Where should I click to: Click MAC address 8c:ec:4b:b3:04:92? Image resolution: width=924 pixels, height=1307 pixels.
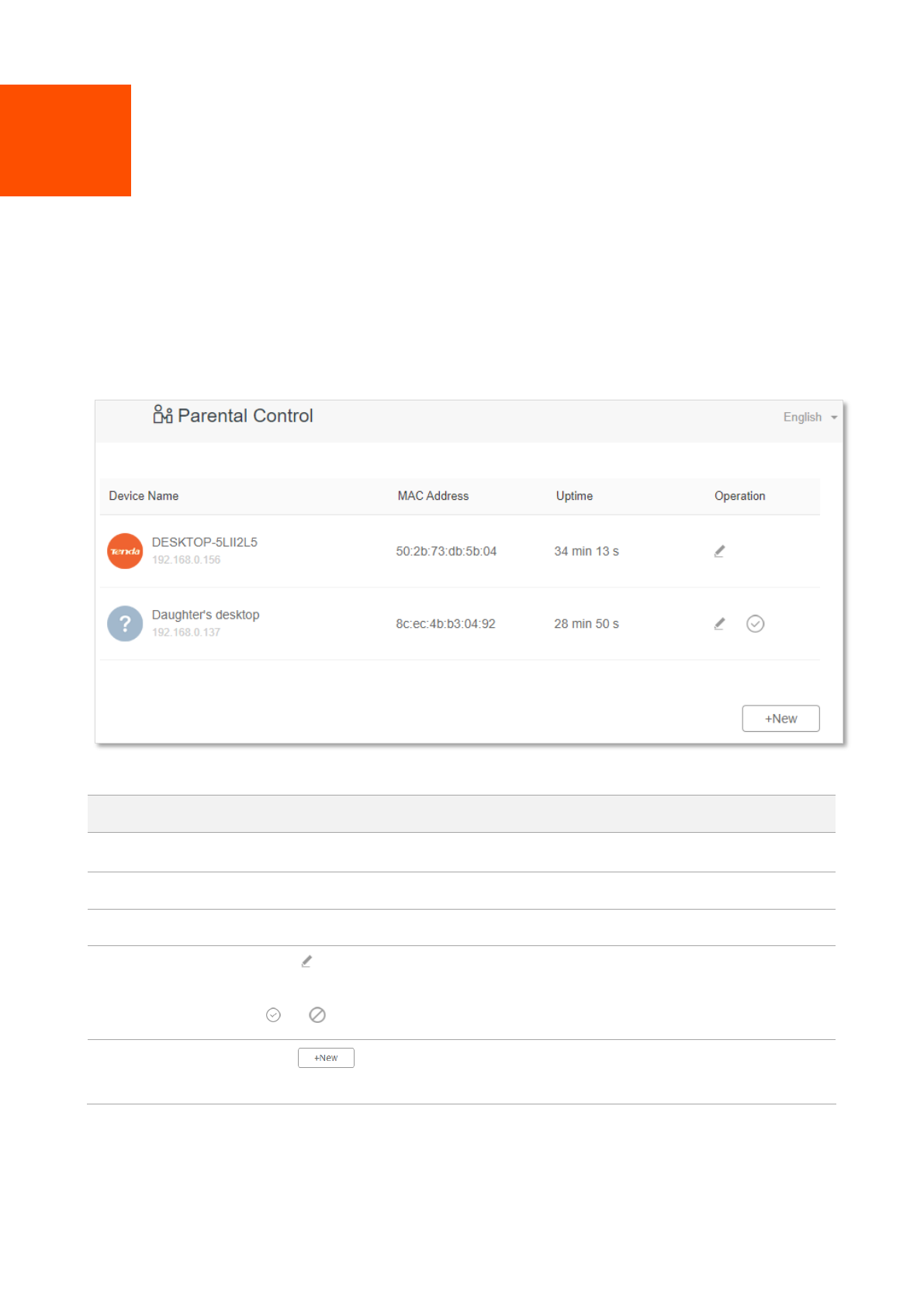(445, 624)
